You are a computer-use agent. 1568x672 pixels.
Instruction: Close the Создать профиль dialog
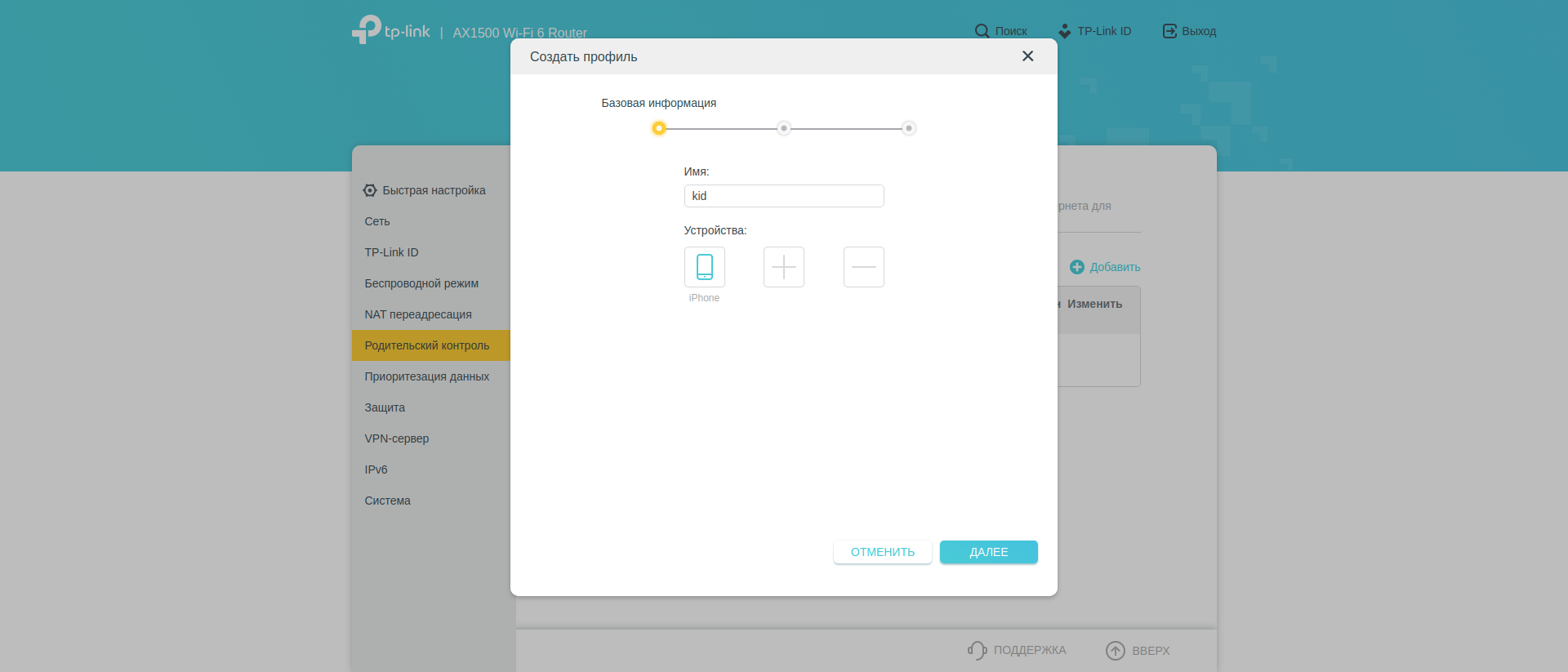point(1027,56)
